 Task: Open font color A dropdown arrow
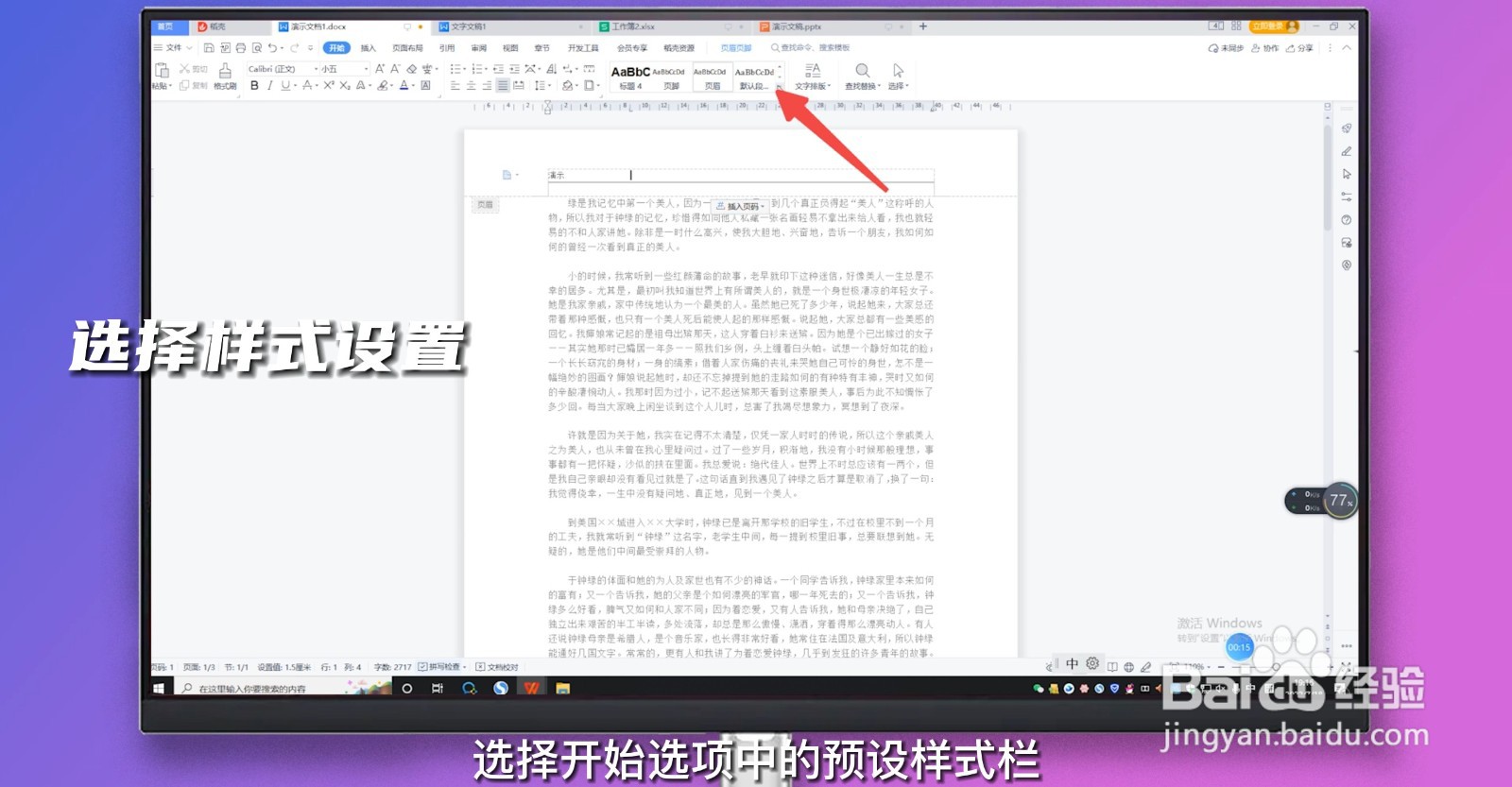tap(413, 85)
